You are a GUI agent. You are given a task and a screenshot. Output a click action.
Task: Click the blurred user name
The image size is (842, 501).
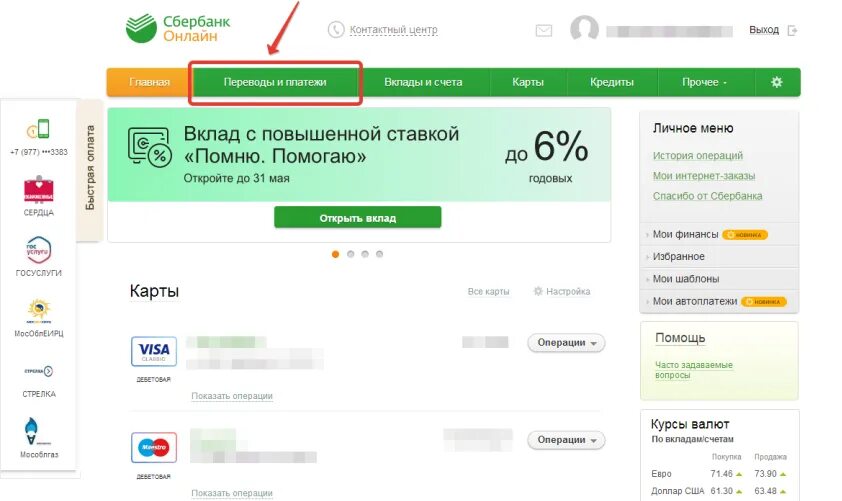tap(670, 31)
